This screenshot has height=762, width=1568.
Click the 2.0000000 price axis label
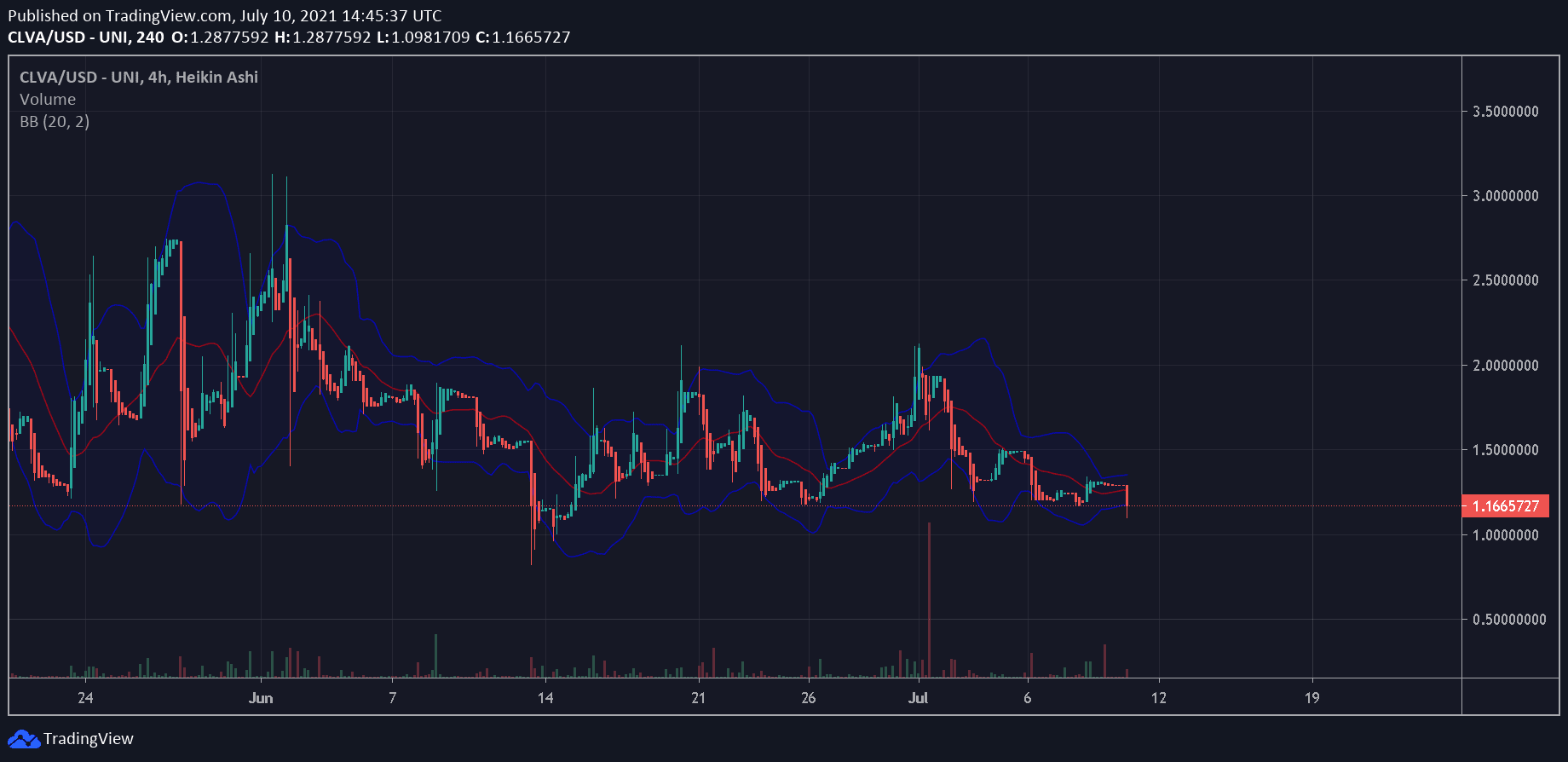coord(1505,366)
